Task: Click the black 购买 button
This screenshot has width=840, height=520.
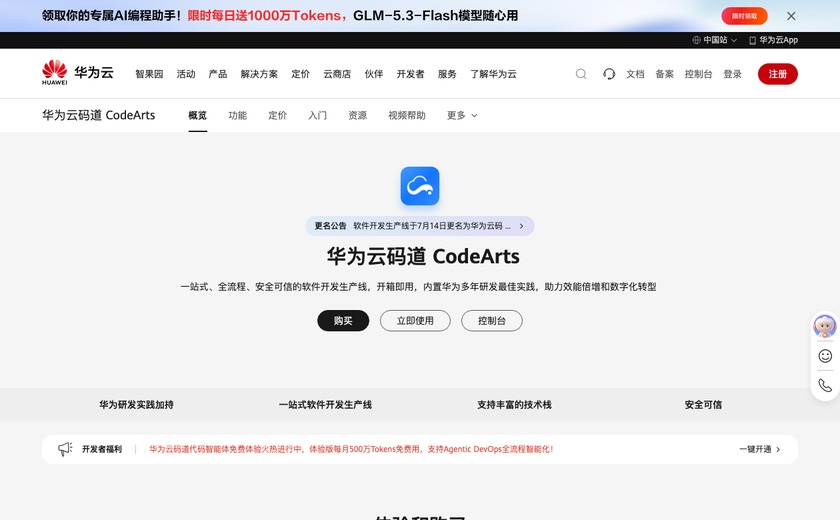Action: click(343, 320)
